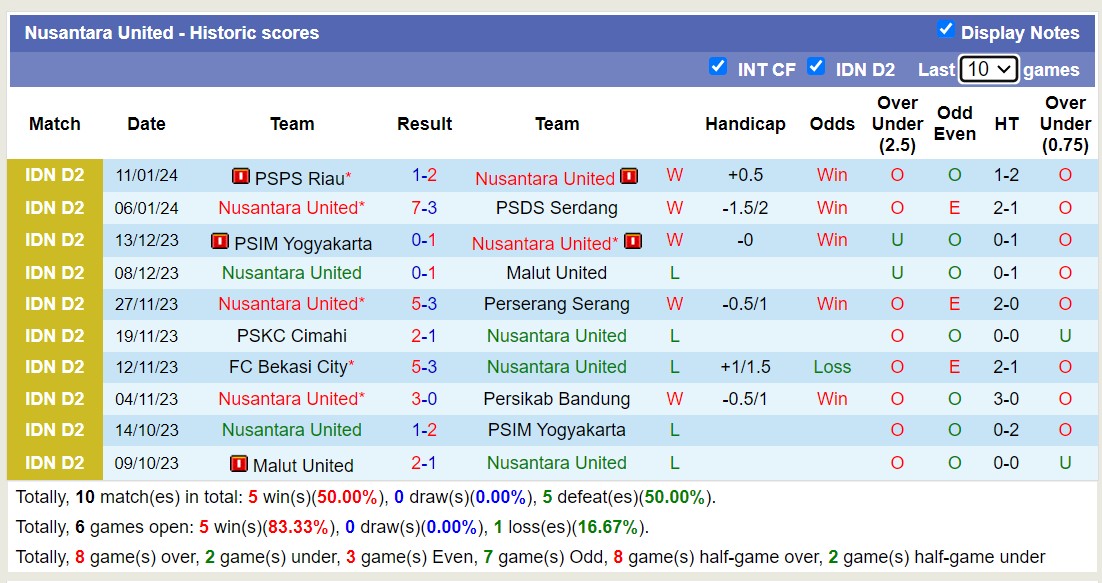Click the Handicap column header

tap(746, 124)
